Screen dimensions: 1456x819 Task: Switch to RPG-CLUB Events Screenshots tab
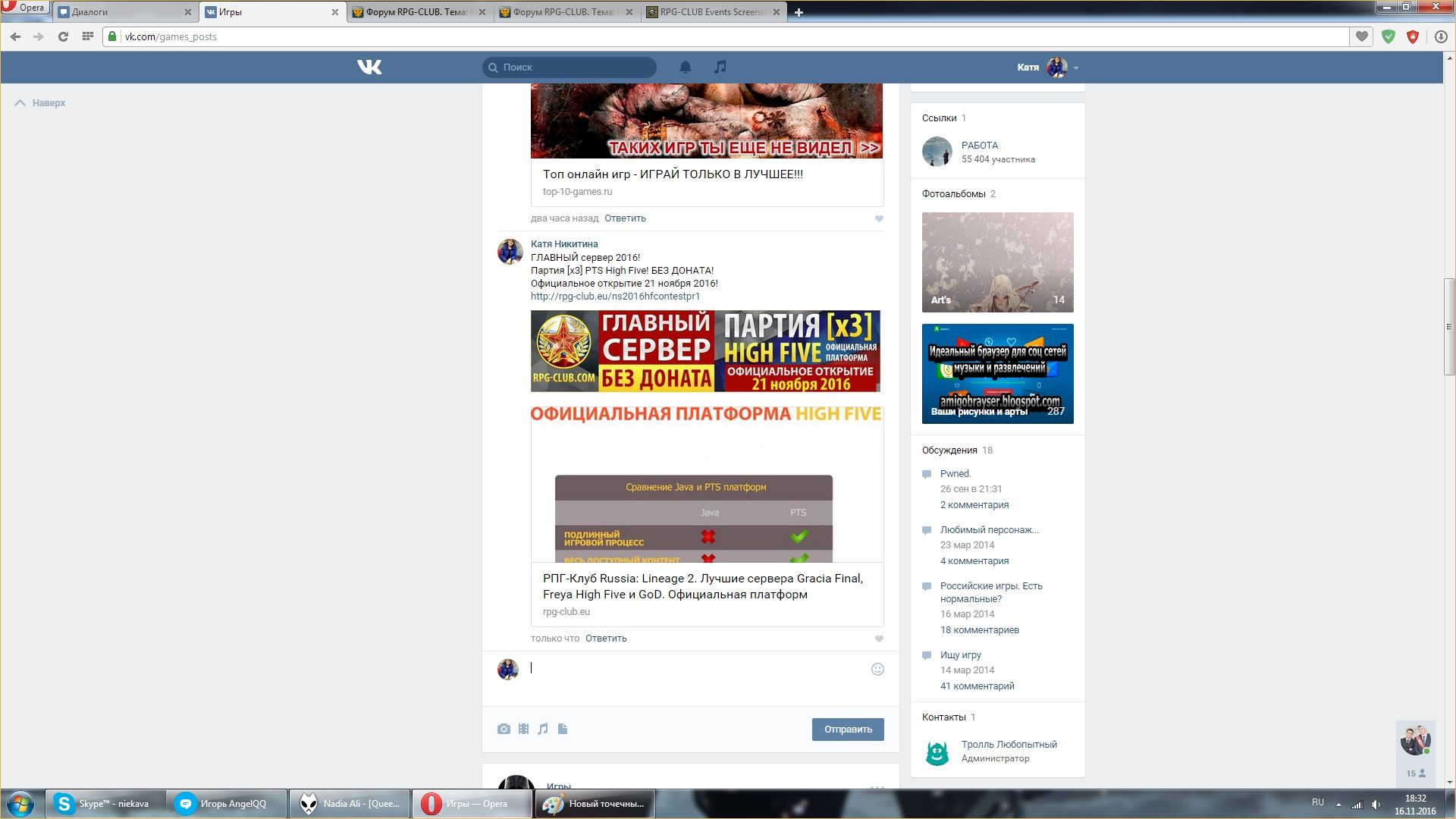711,12
